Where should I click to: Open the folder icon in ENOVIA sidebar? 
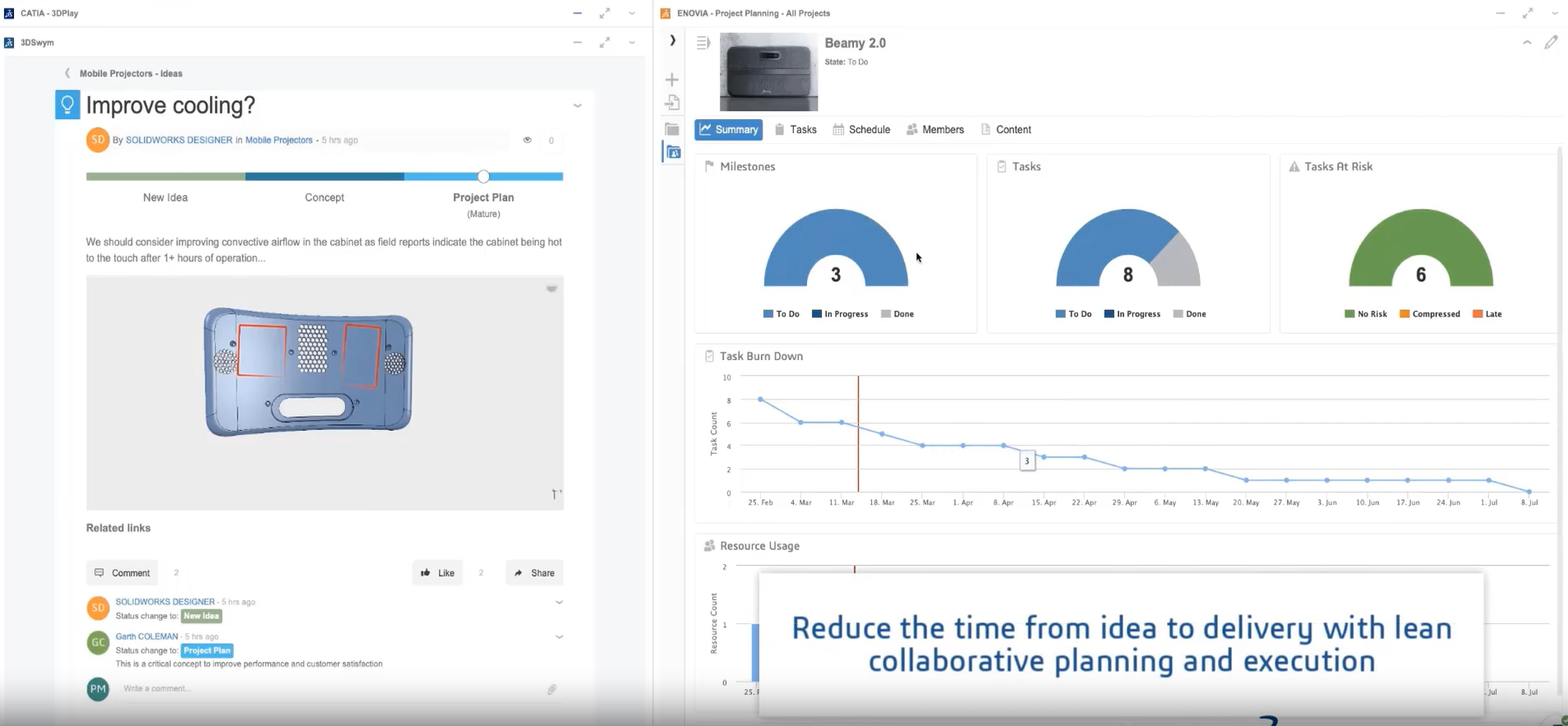671,129
